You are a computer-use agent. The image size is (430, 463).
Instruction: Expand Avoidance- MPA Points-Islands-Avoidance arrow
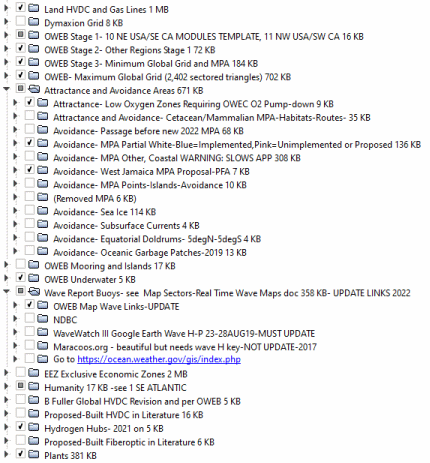[15, 184]
